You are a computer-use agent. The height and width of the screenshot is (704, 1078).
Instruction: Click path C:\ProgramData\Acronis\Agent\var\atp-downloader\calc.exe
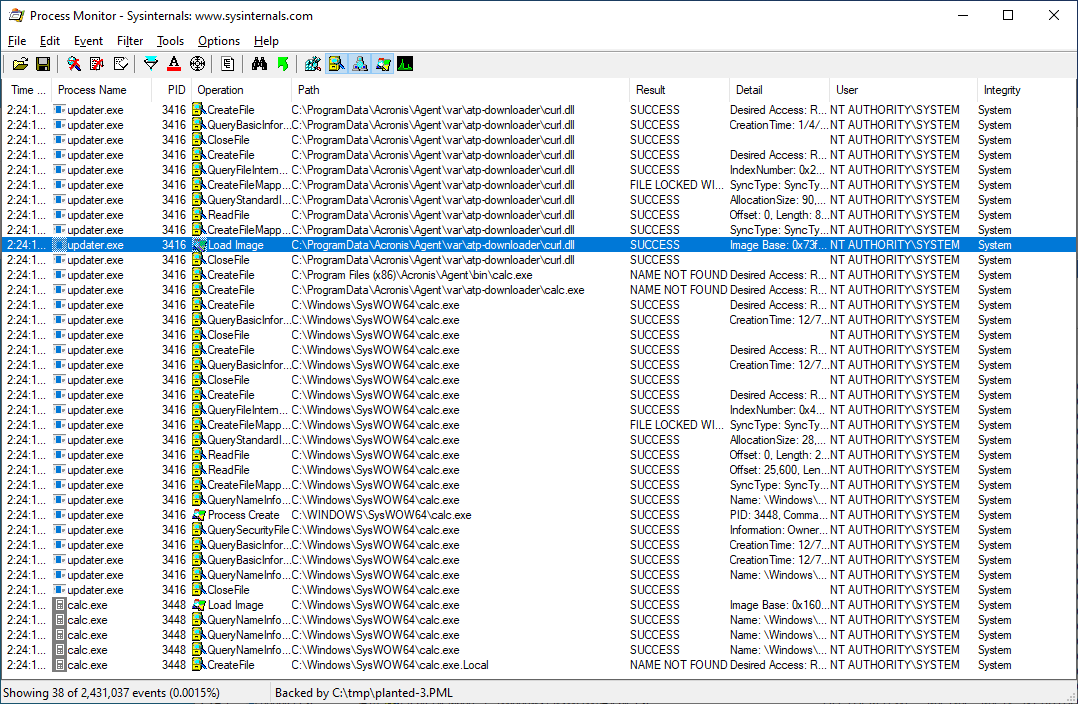tap(438, 290)
